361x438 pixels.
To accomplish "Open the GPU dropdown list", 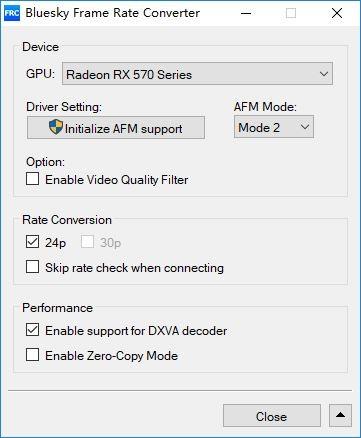I will click(197, 74).
